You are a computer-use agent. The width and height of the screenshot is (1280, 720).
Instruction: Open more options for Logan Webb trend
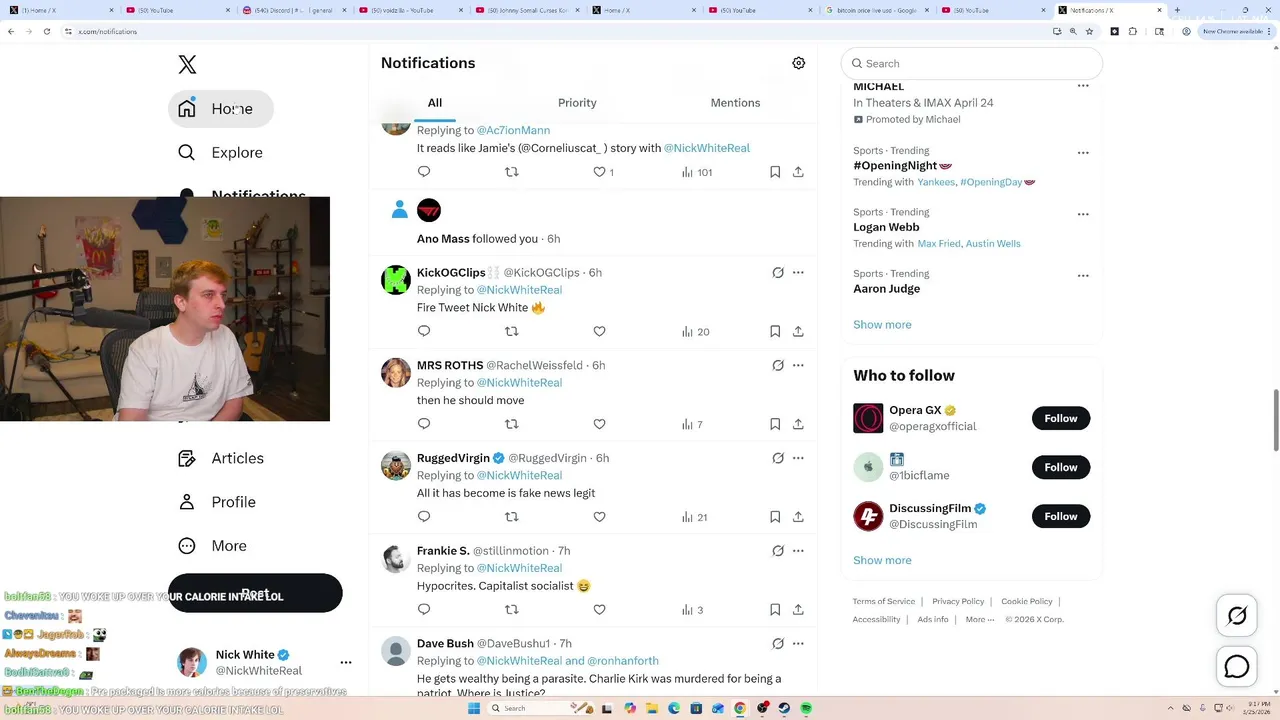[x=1083, y=214]
